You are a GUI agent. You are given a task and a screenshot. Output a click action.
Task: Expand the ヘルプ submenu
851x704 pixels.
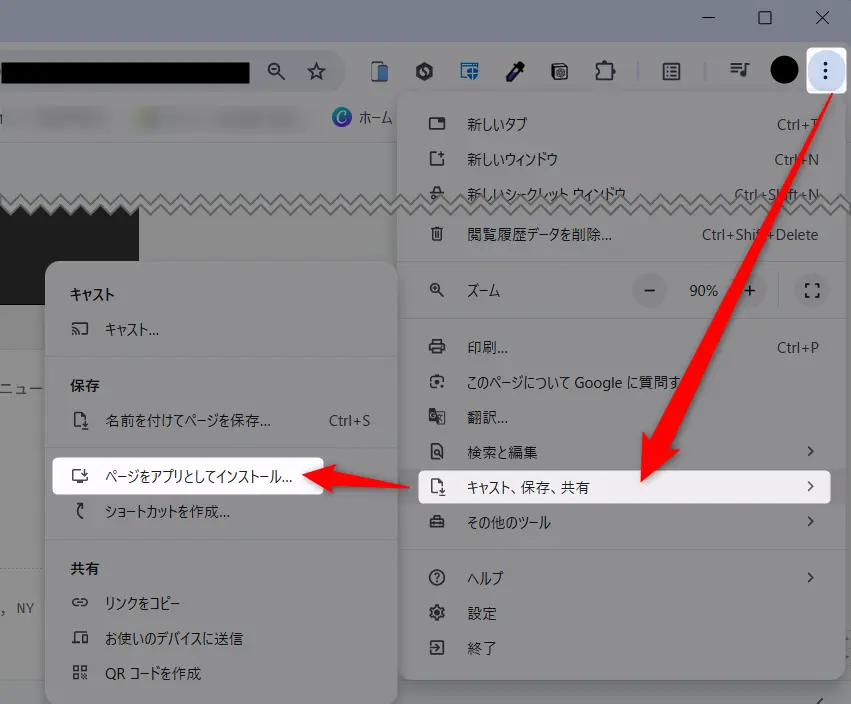point(623,578)
